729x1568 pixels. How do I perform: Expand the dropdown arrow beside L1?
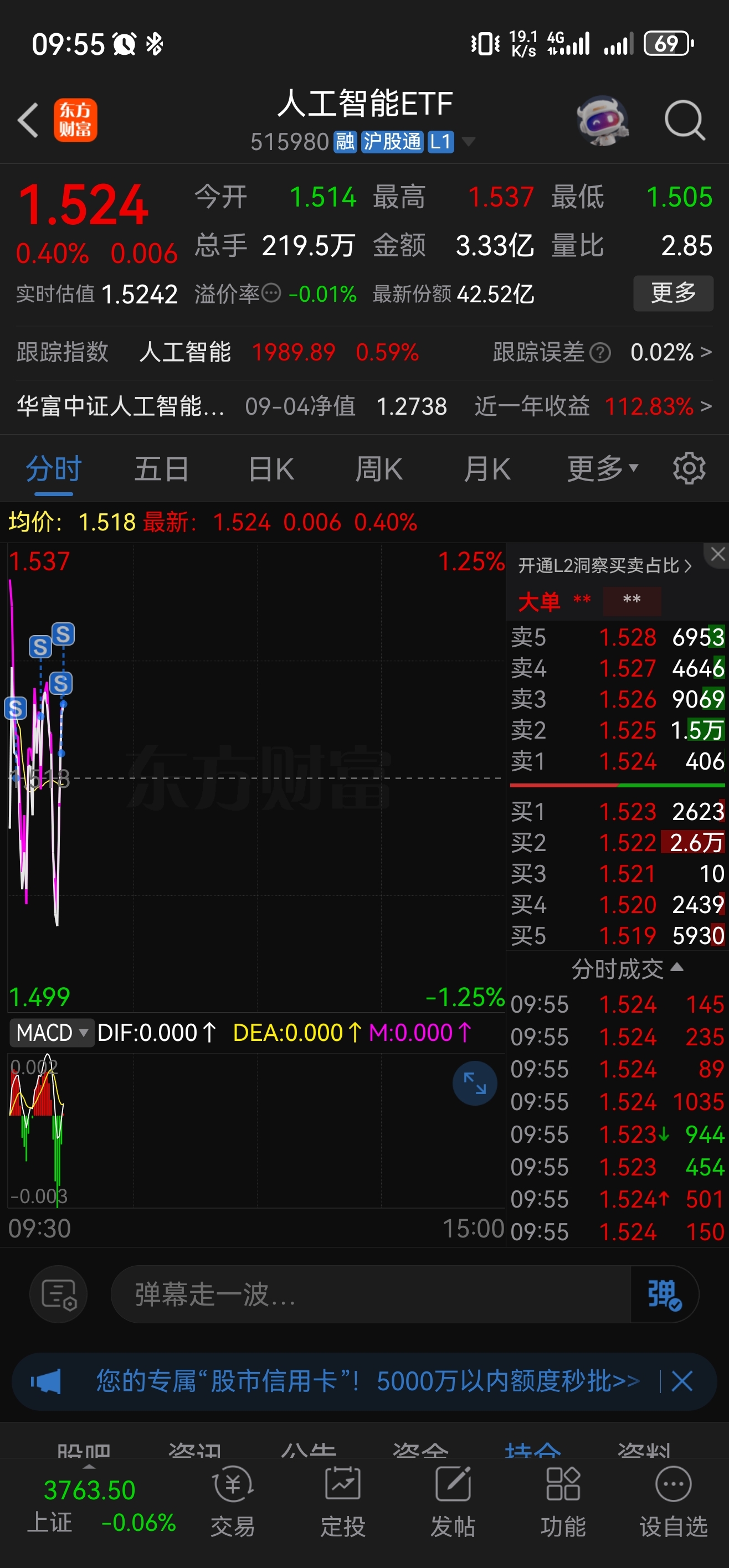tap(468, 142)
